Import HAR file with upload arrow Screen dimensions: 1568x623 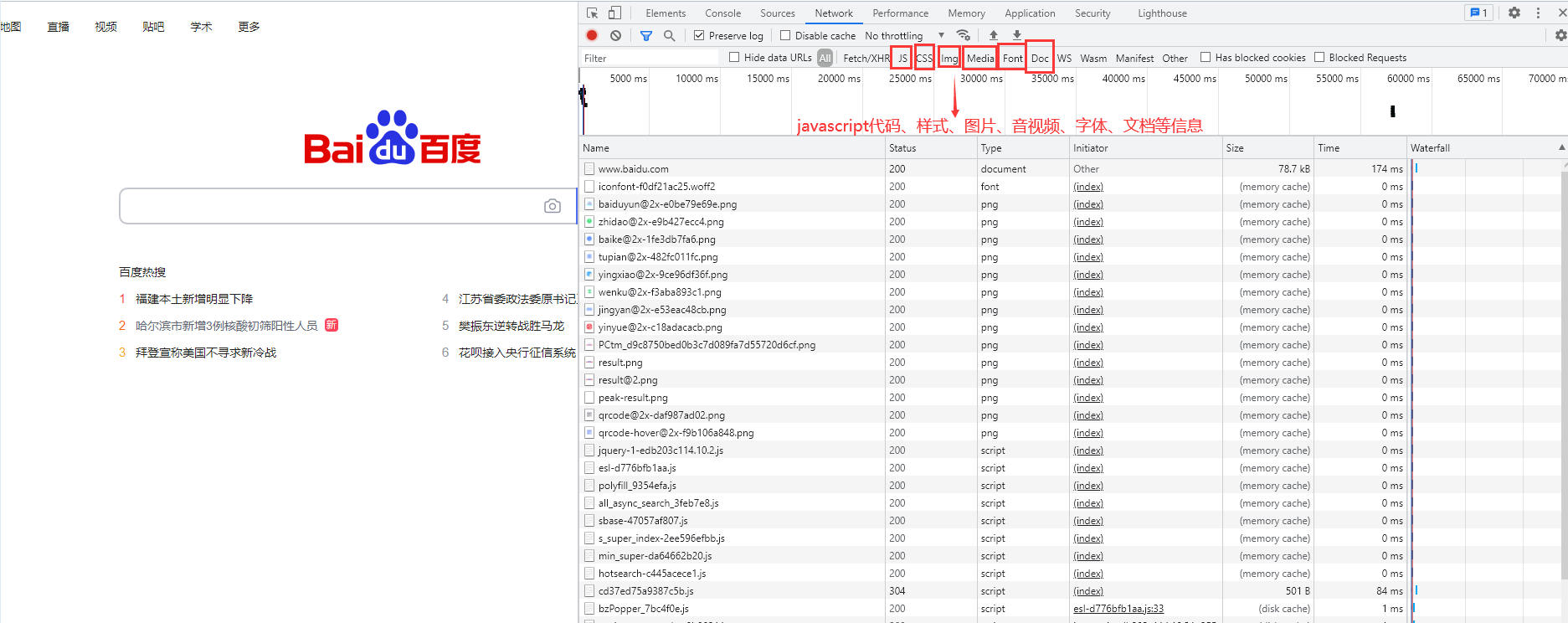(994, 35)
